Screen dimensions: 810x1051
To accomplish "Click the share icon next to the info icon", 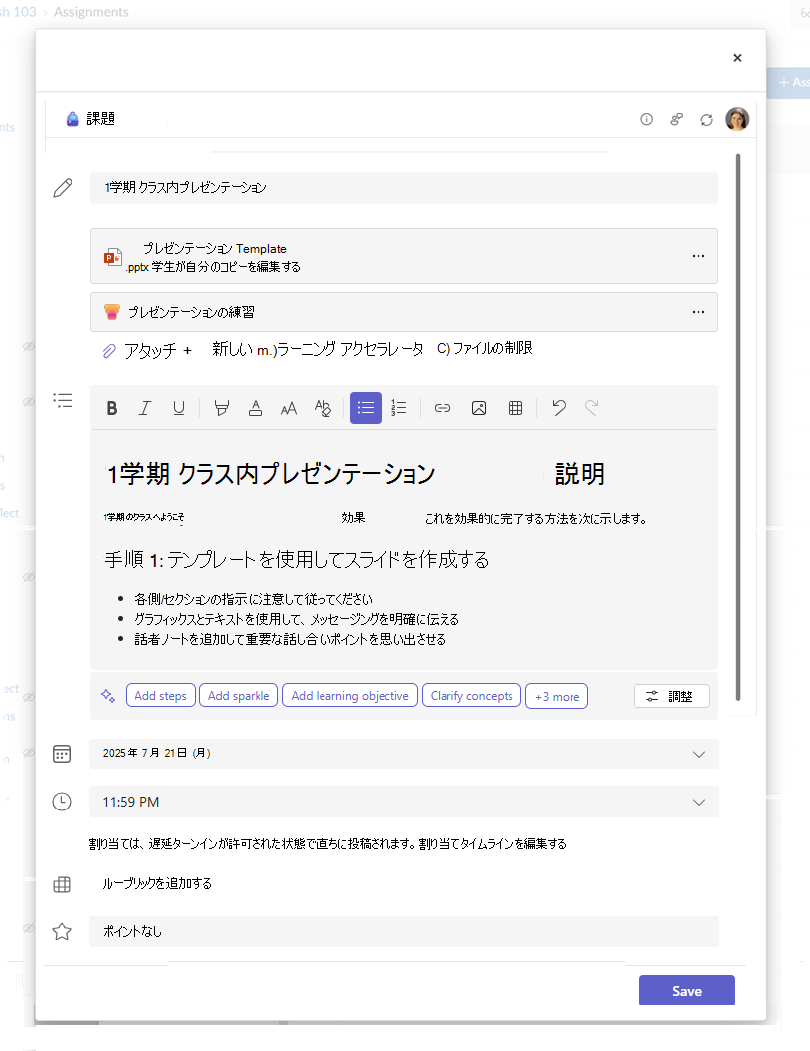I will click(677, 119).
